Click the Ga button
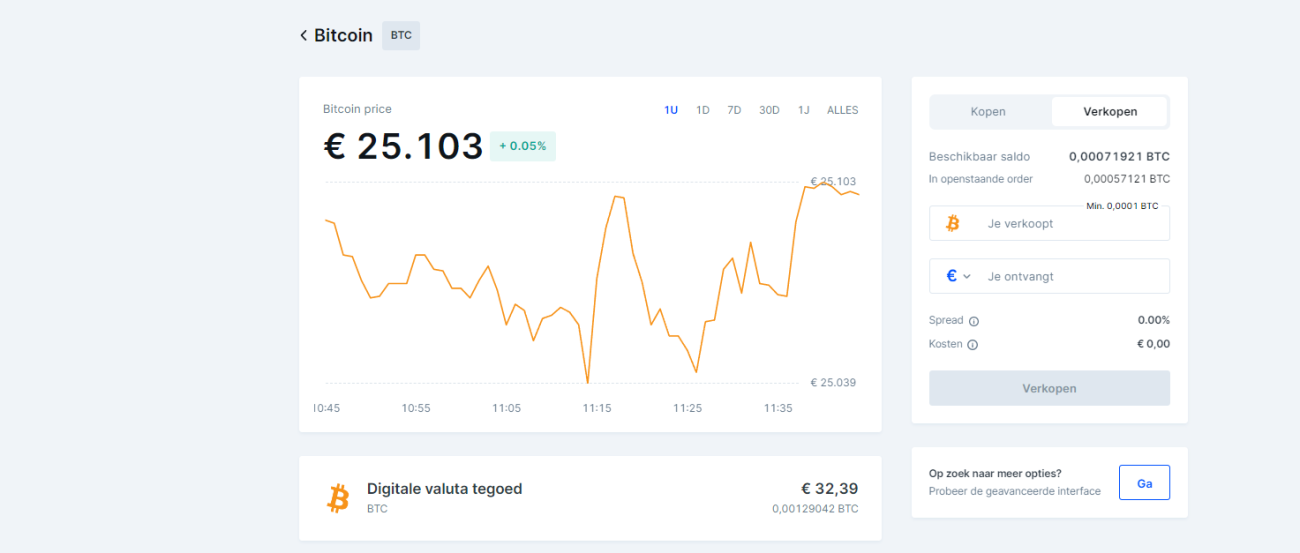 (1144, 483)
